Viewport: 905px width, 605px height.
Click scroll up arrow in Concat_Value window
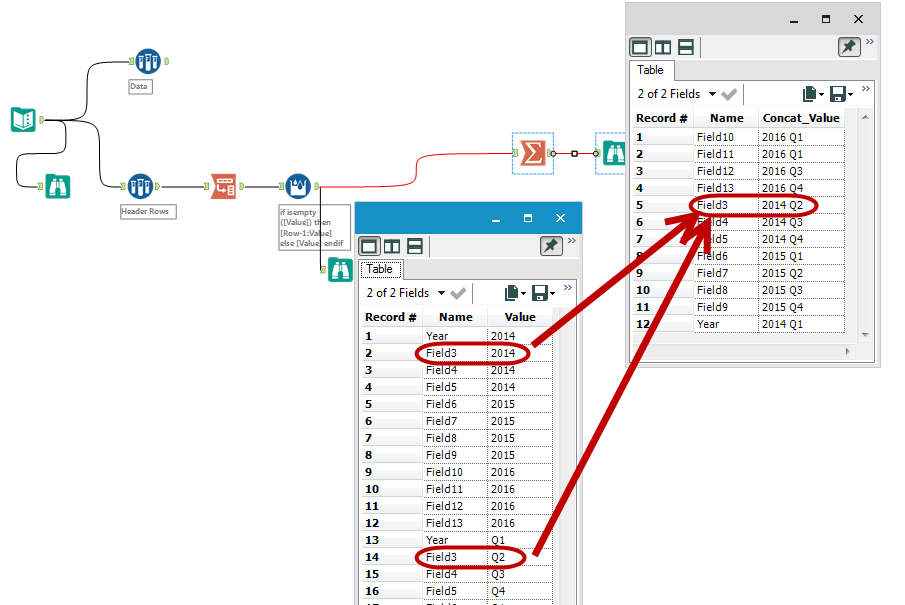(x=865, y=117)
